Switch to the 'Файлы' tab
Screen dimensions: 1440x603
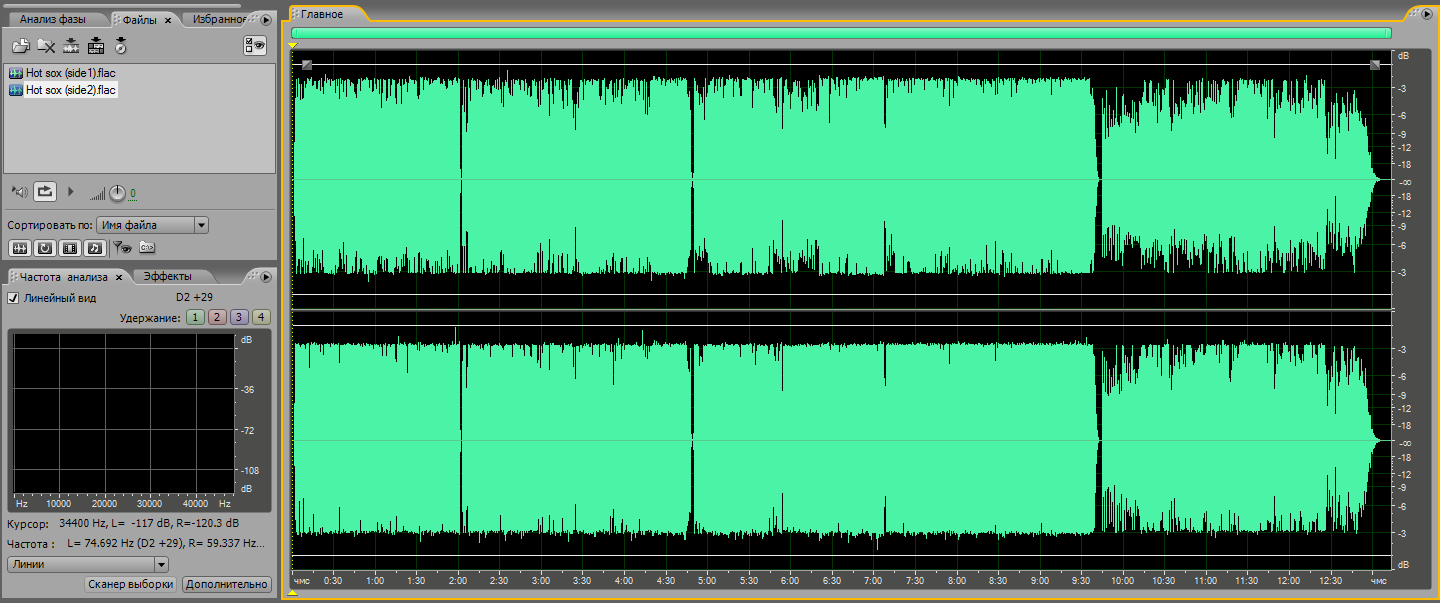coord(140,20)
